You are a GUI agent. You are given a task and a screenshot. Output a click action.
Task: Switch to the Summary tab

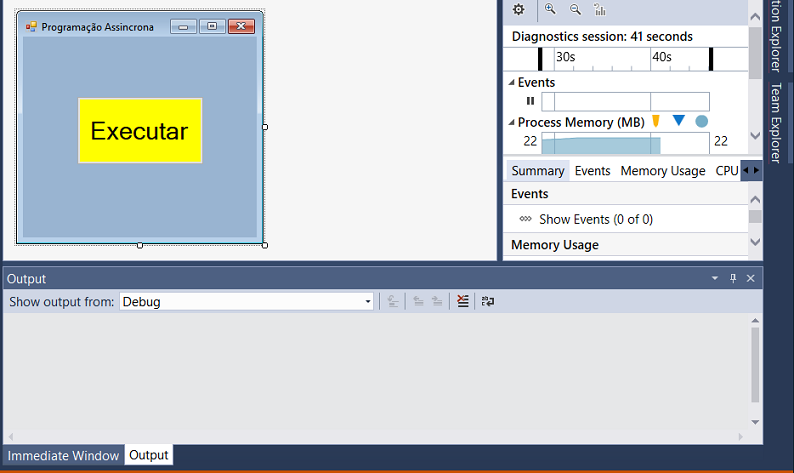[538, 171]
